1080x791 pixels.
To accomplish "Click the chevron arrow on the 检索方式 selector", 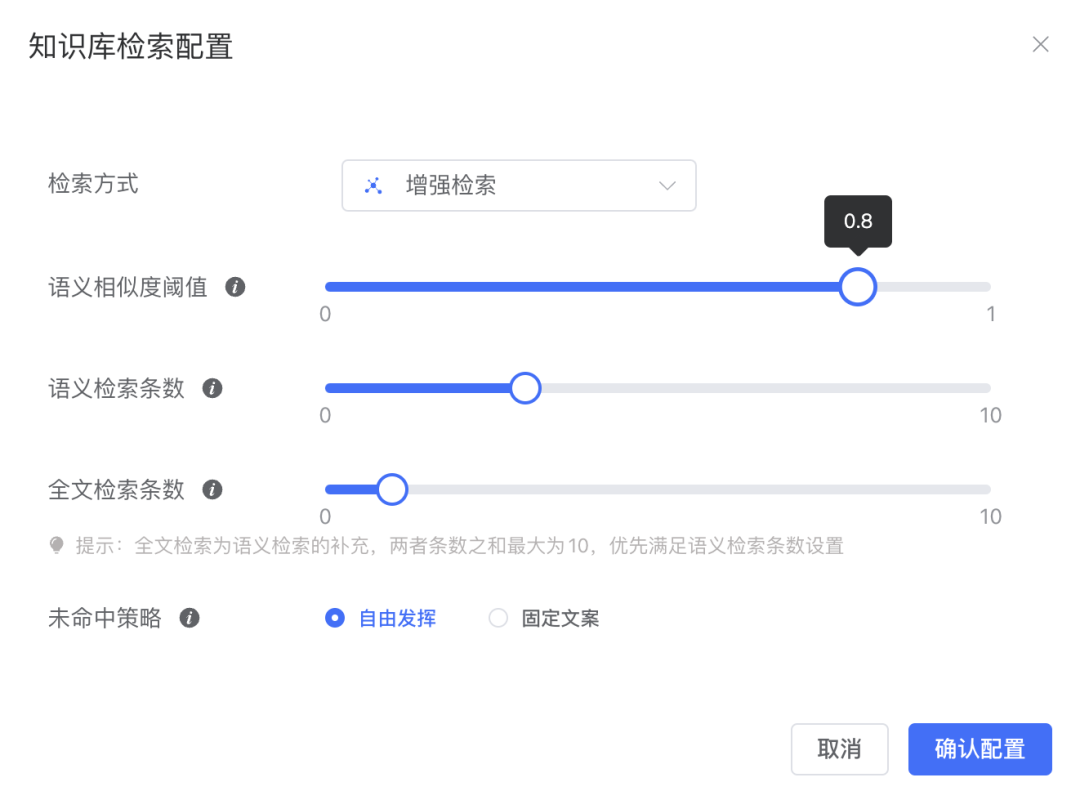I will tap(668, 185).
